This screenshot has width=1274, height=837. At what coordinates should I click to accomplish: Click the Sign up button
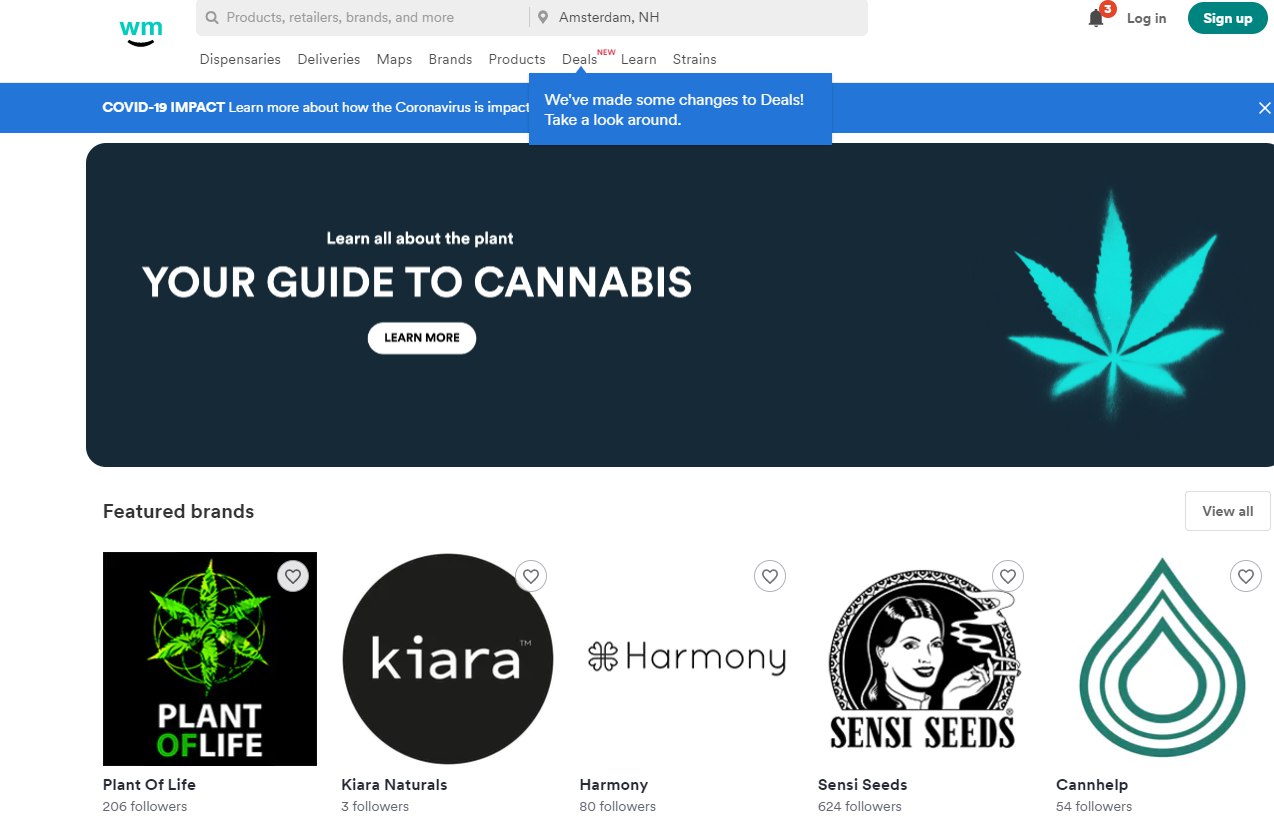point(1227,18)
